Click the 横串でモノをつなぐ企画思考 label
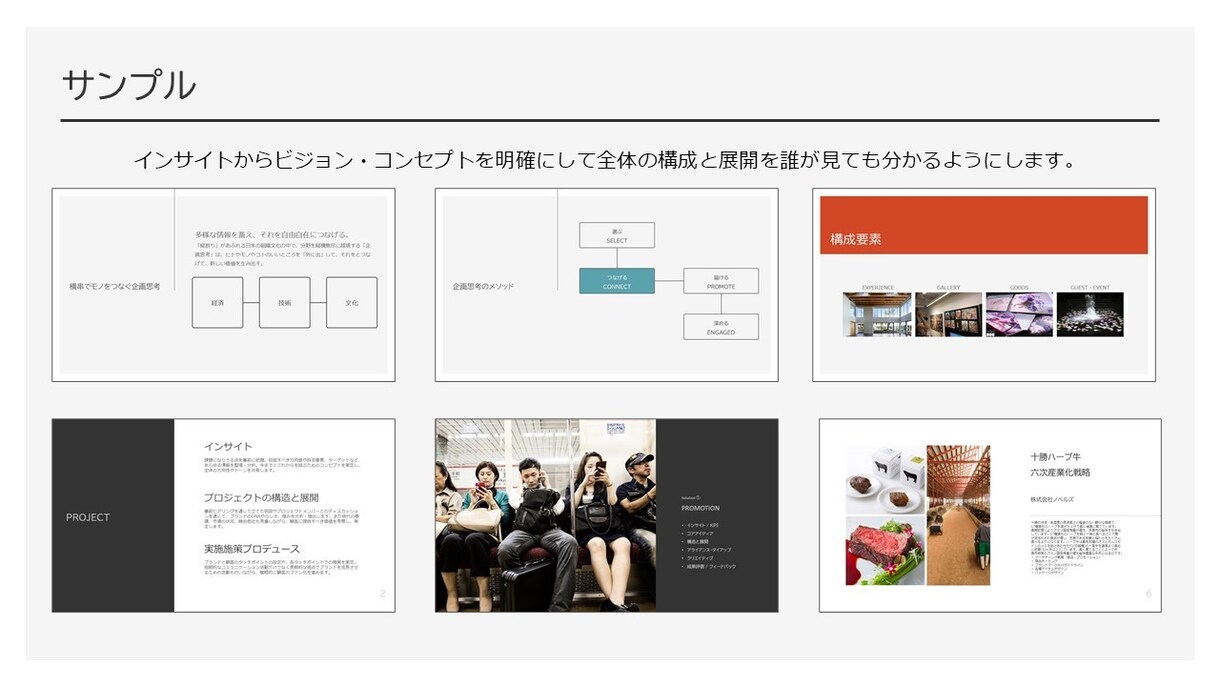This screenshot has height=686, width=1220. [115, 286]
